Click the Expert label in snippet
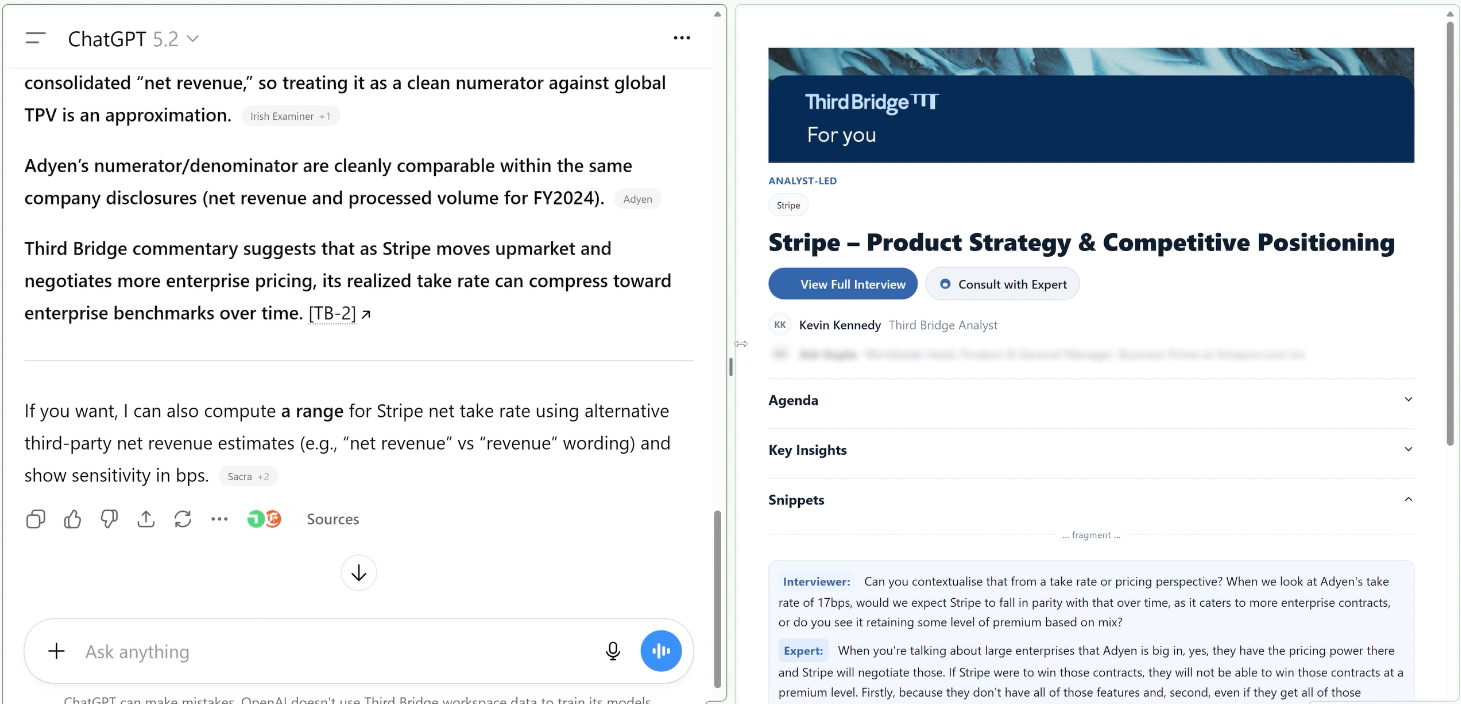Screen dimensions: 1461x704 tap(803, 651)
